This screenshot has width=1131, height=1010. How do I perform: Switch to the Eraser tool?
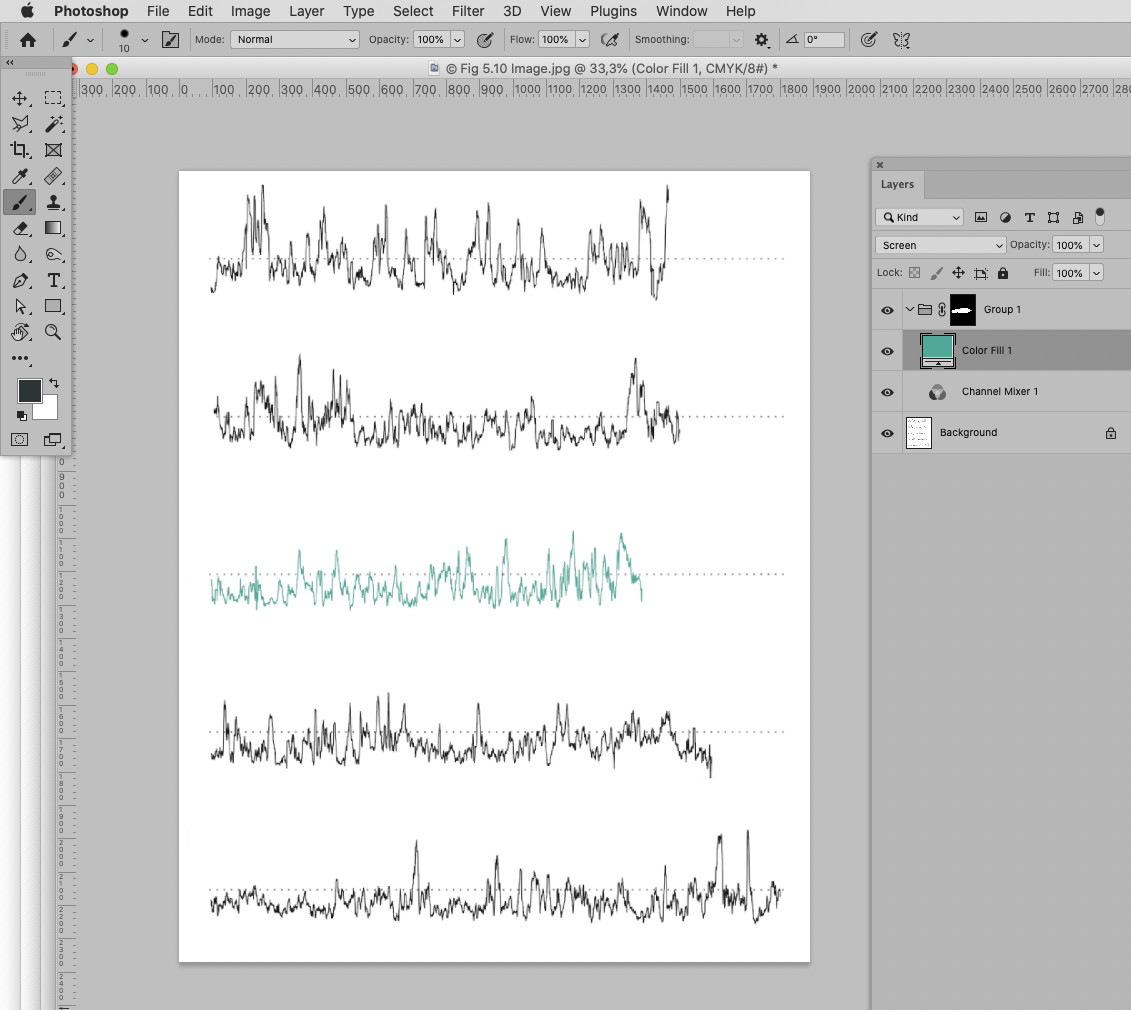(x=21, y=228)
